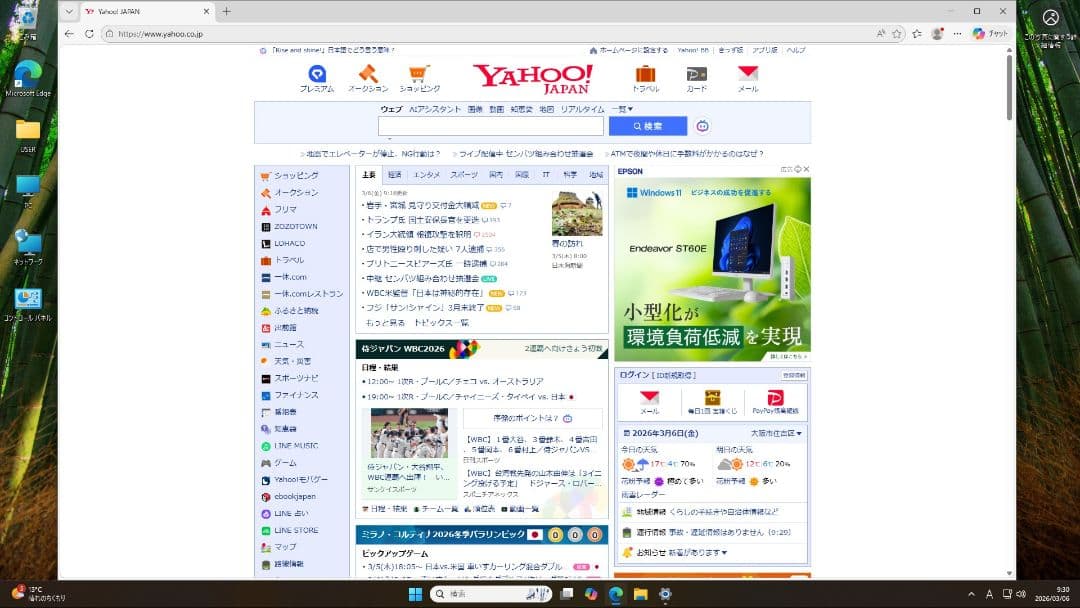Open the ヘルプ link at top right

coord(796,50)
